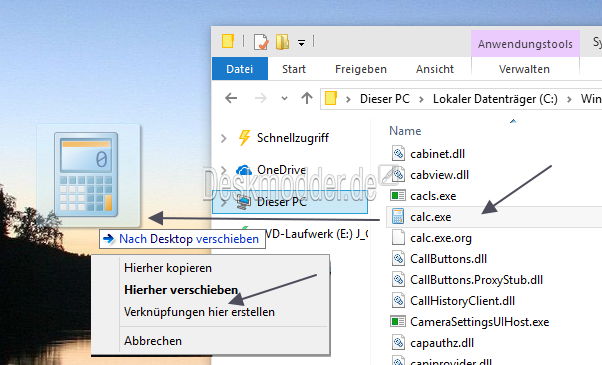This screenshot has height=365, width=602.
Task: Expand the chevron before Dieser PC breadcrumb
Action: click(x=348, y=99)
